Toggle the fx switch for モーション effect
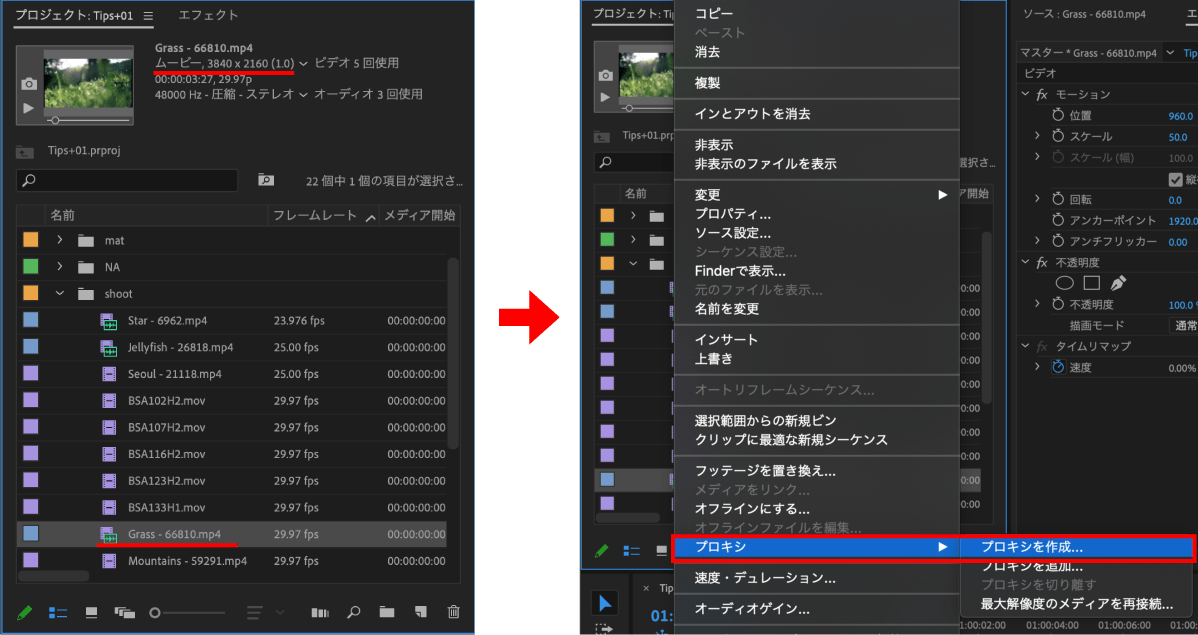This screenshot has height=635, width=1198. (x=1041, y=95)
